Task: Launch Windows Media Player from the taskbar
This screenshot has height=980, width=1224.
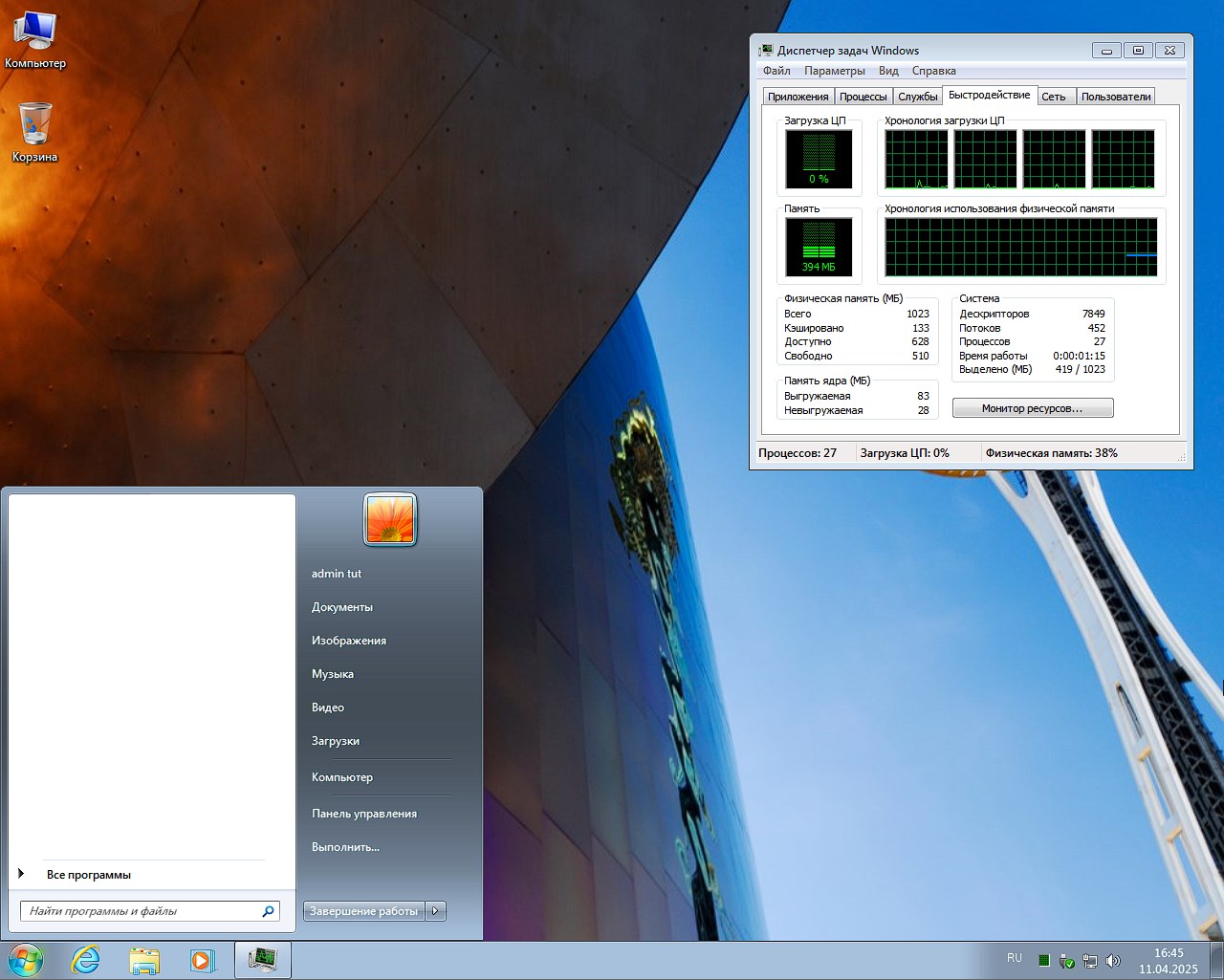Action: (x=204, y=960)
